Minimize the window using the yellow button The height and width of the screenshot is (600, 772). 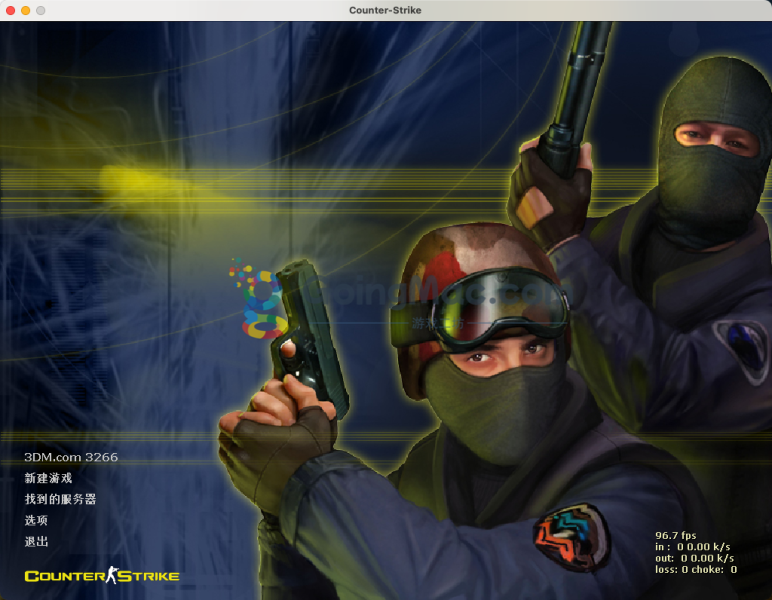25,10
